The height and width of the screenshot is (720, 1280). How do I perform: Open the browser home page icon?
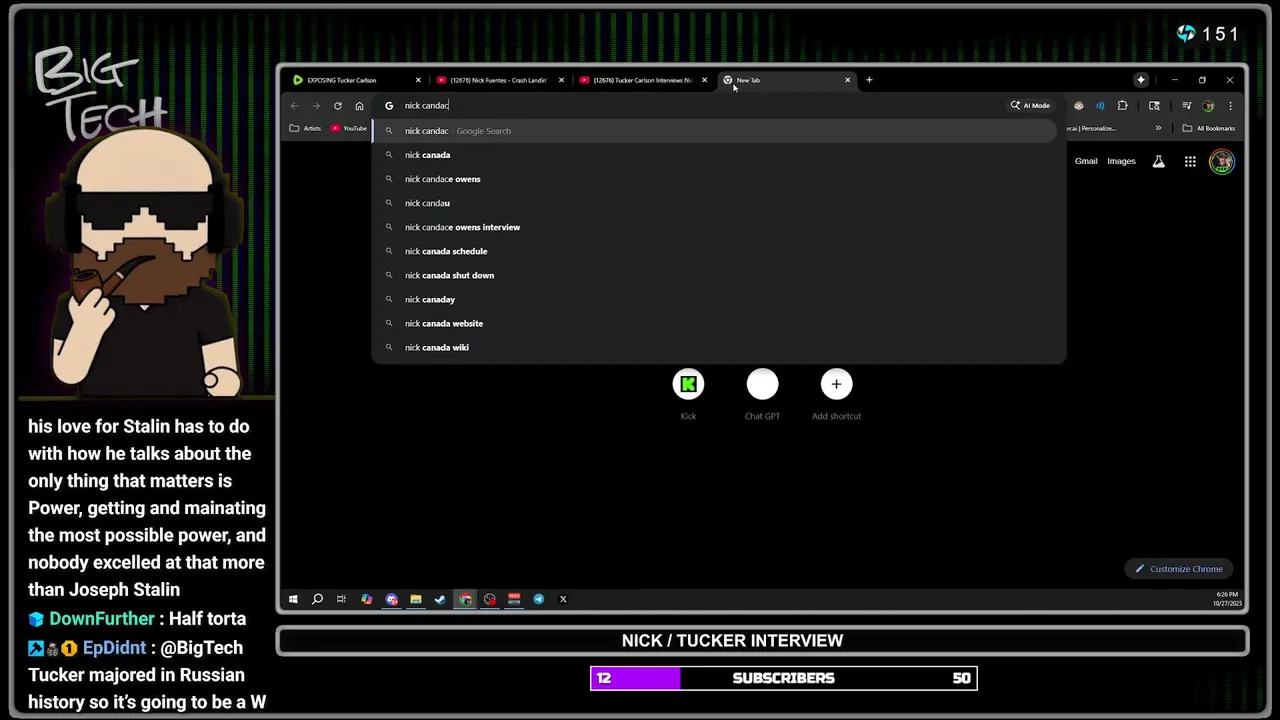(x=359, y=106)
